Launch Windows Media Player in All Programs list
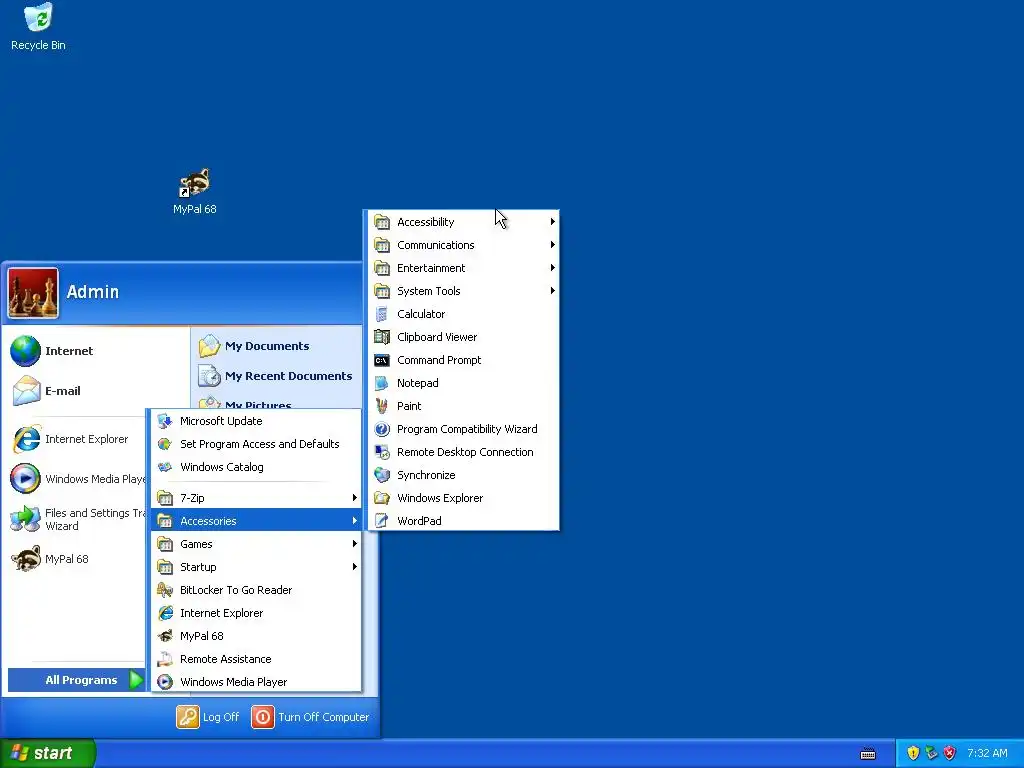The width and height of the screenshot is (1024, 768). click(256, 682)
